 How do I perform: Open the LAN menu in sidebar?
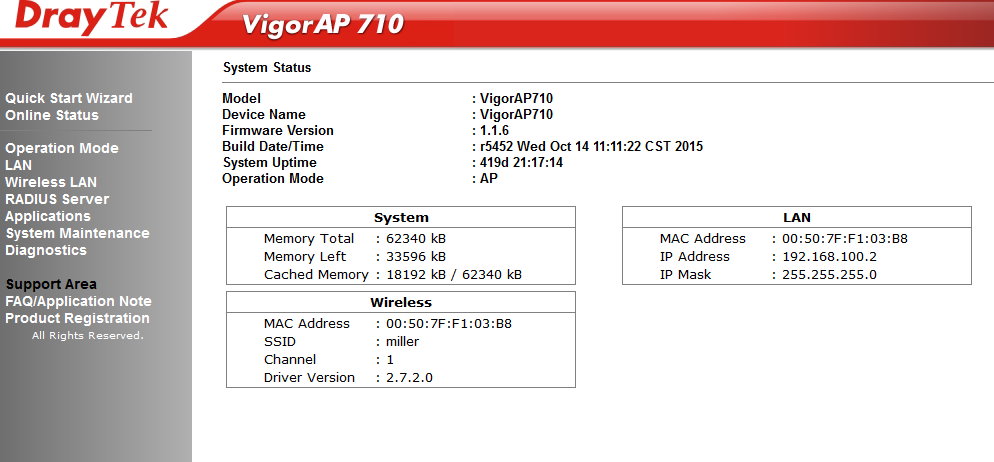click(x=18, y=165)
